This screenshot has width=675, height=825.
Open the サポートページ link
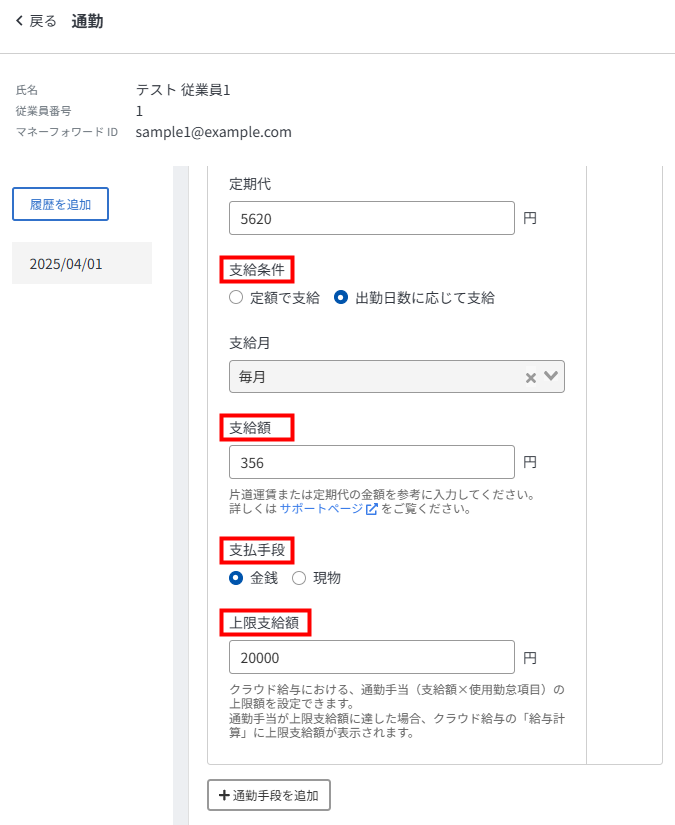[321, 509]
